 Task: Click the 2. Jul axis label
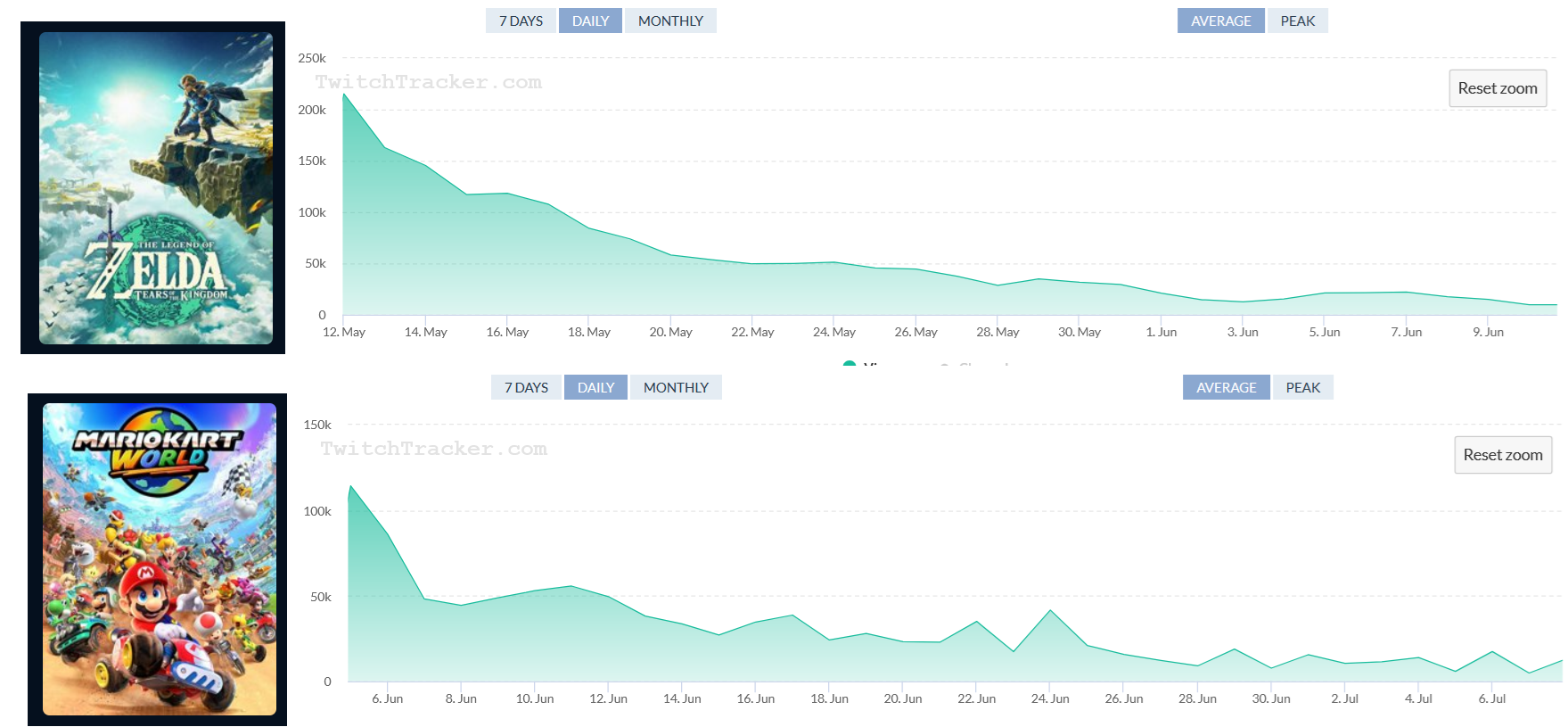pyautogui.click(x=1344, y=698)
